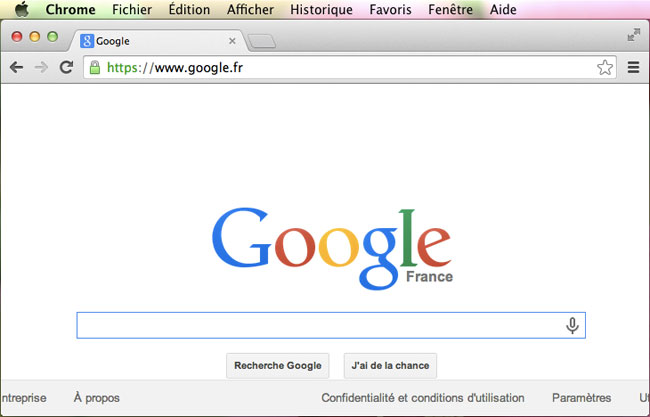This screenshot has height=417, width=650.
Task: Click the green zoom window button
Action: (53, 36)
